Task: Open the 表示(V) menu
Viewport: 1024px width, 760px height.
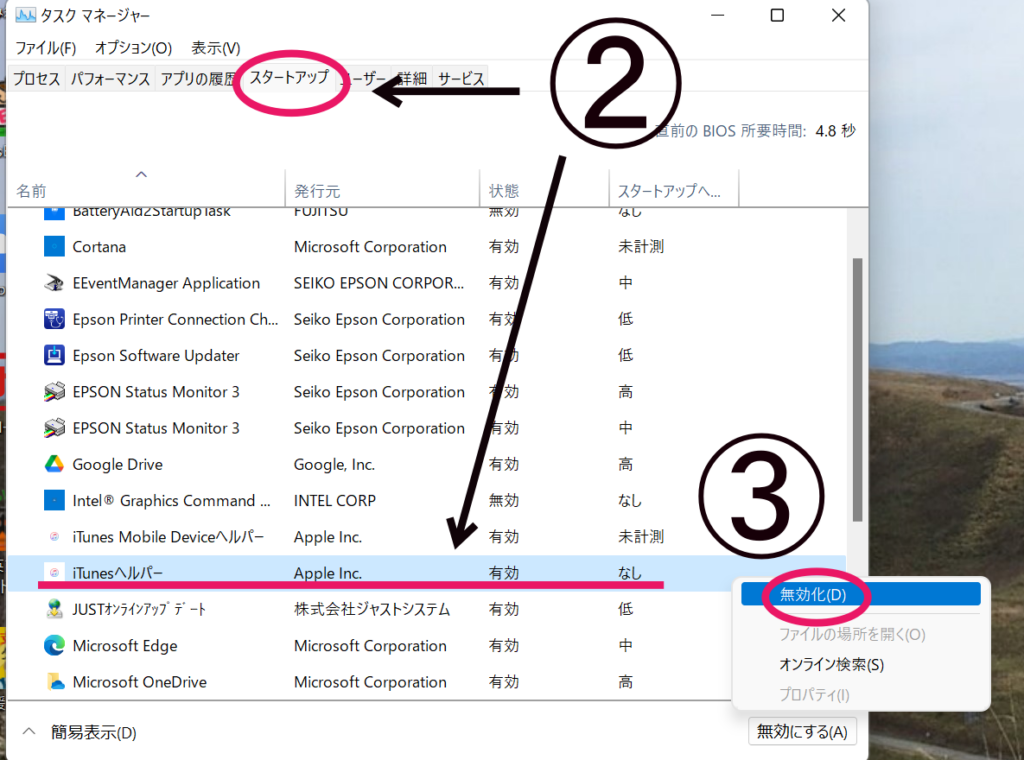Action: [x=216, y=48]
